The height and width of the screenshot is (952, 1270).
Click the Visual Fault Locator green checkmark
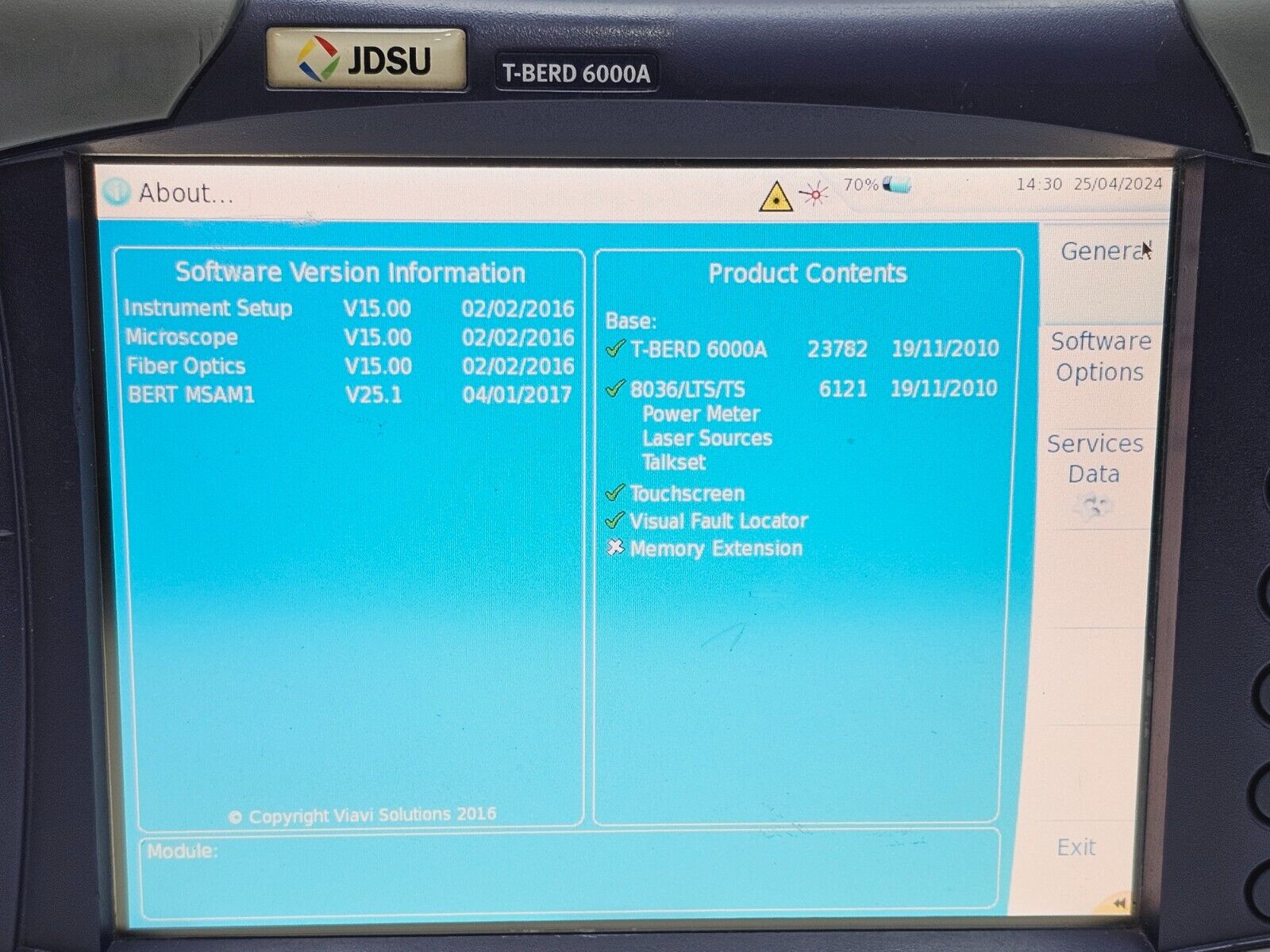tap(615, 520)
